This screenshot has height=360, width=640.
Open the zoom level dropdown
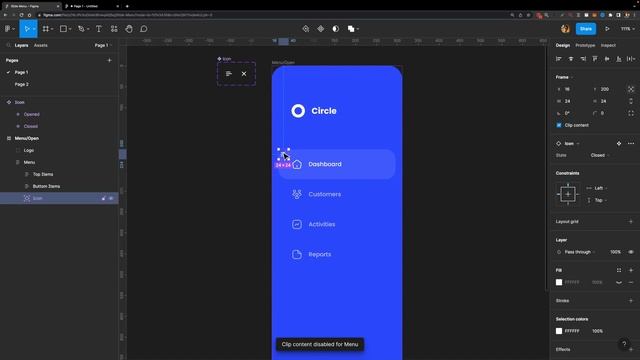(628, 29)
